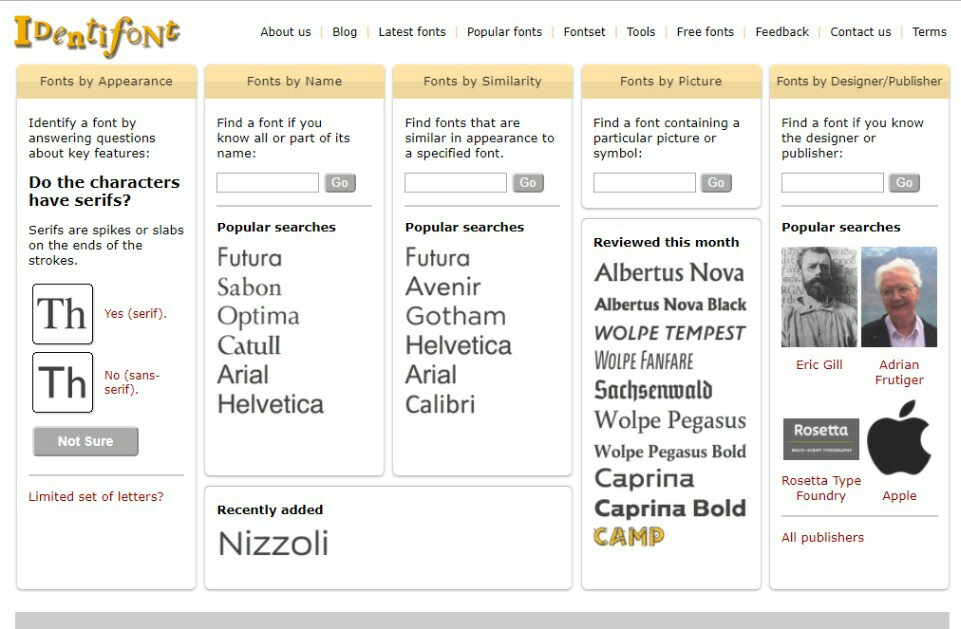Open Adrian Frutiger designer name link
The height and width of the screenshot is (629, 961).
(x=898, y=372)
